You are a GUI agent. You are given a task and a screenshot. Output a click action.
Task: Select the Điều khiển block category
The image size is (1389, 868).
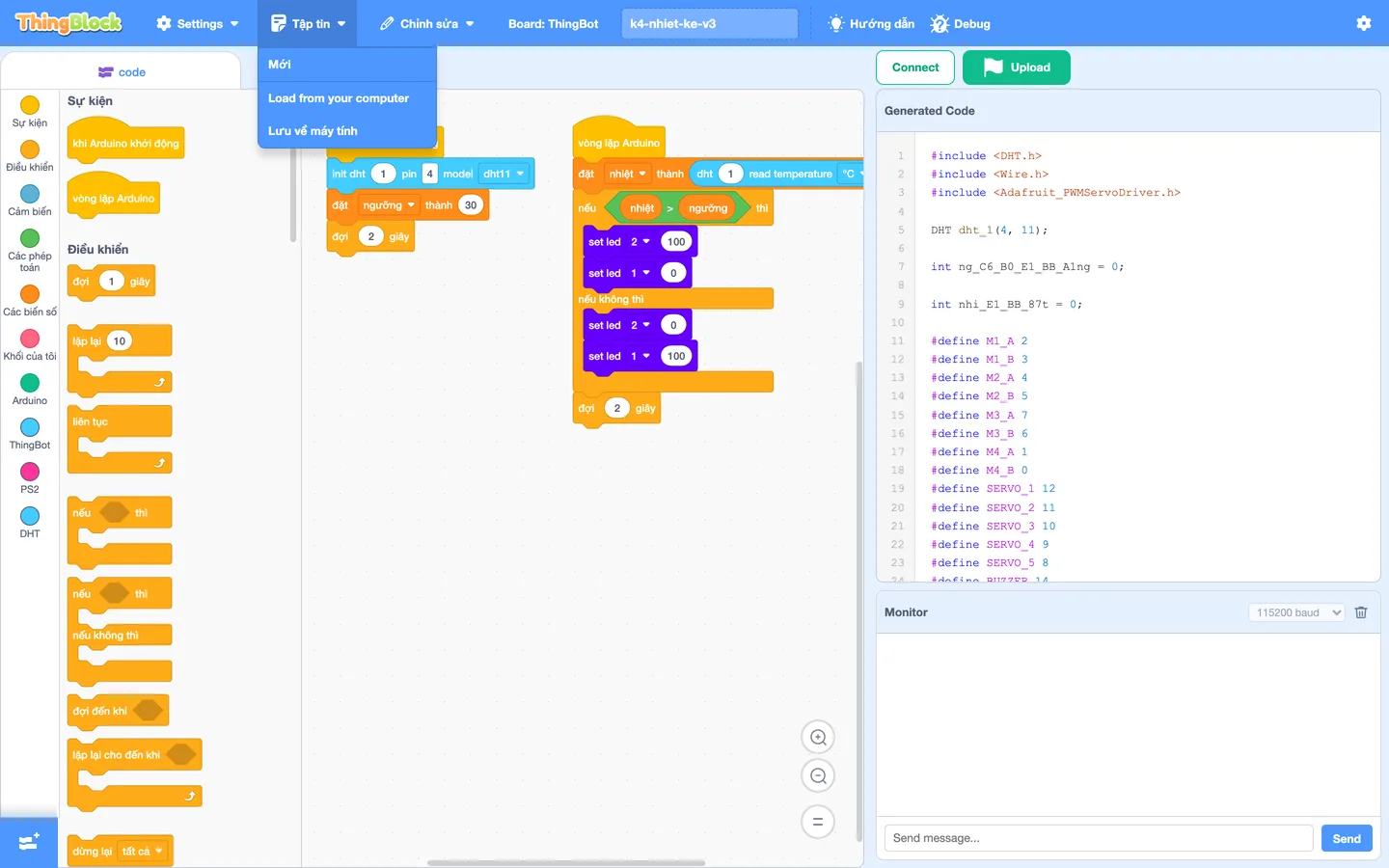pos(30,156)
